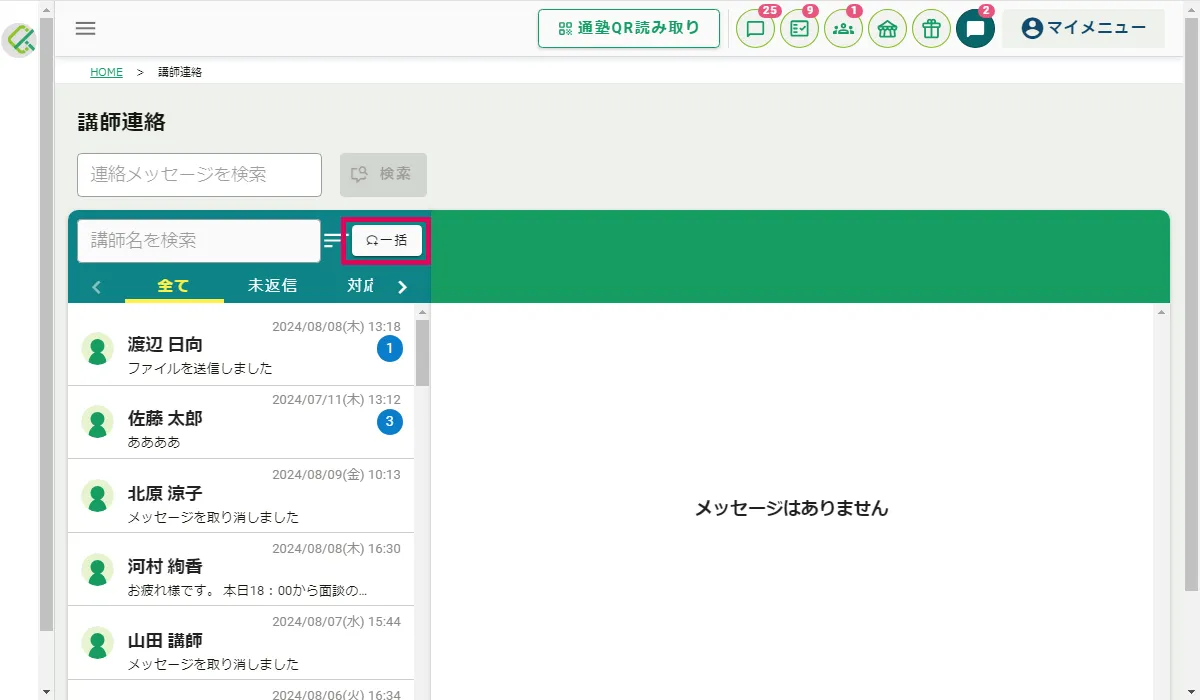
Task: Click 渡辺 日向's avatar icon
Action: [97, 349]
